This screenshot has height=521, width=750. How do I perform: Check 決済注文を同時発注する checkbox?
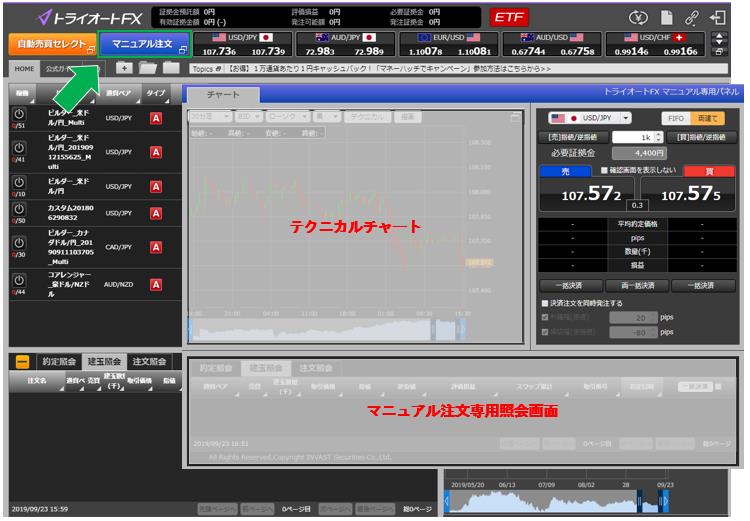[x=544, y=303]
